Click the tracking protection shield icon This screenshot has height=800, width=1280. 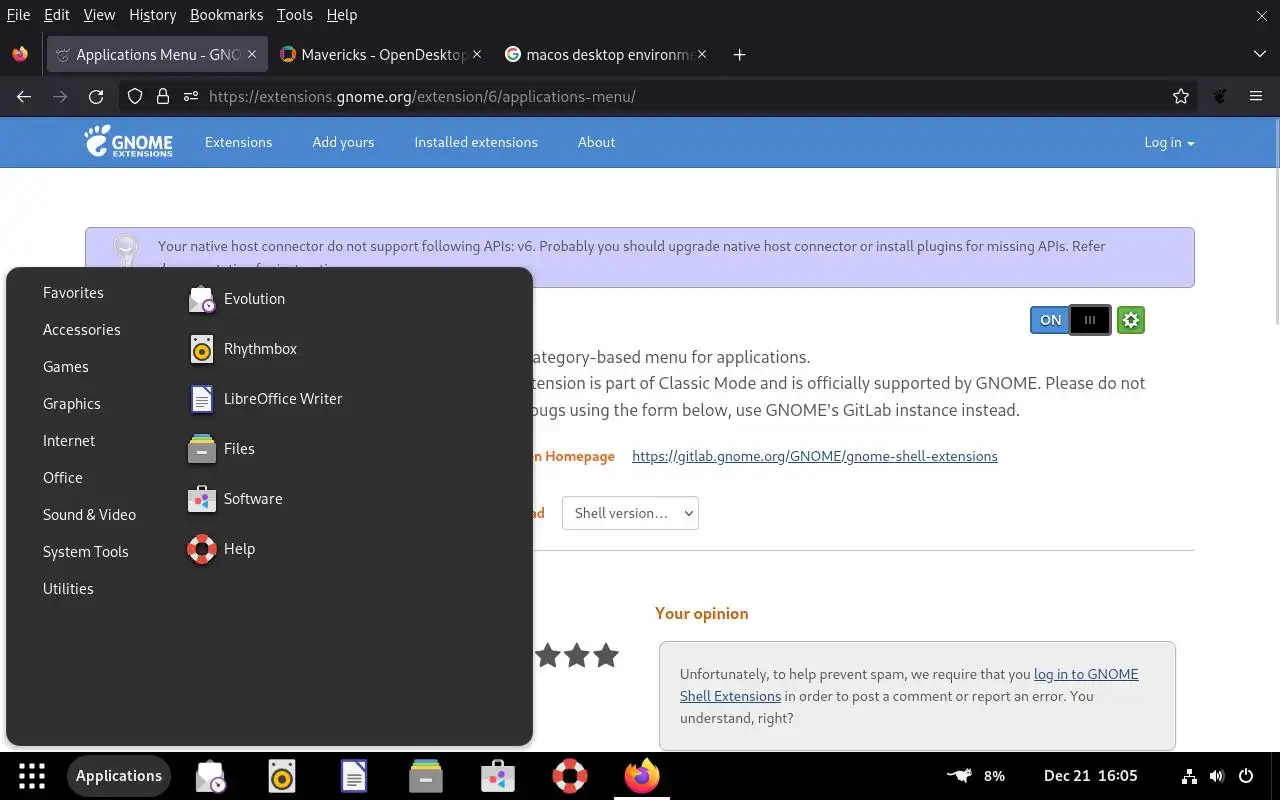click(135, 97)
